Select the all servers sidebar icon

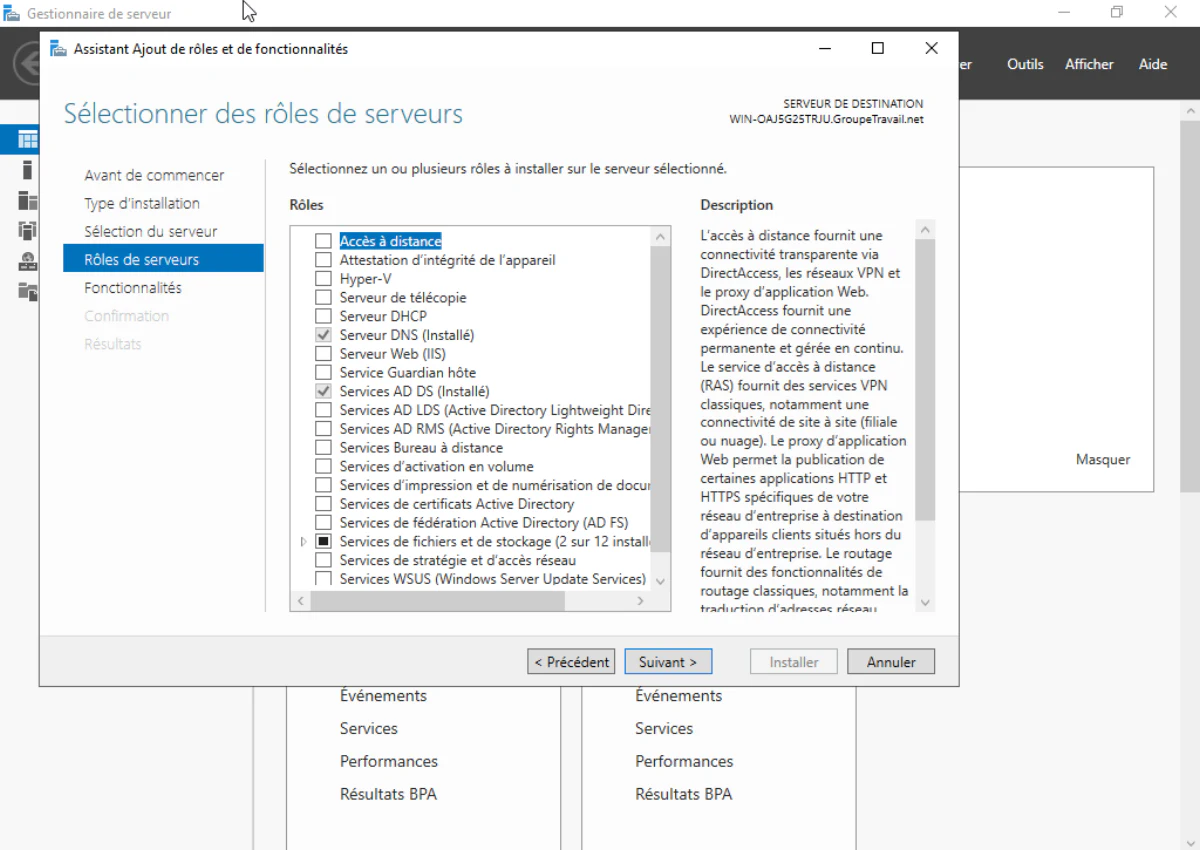[x=27, y=201]
